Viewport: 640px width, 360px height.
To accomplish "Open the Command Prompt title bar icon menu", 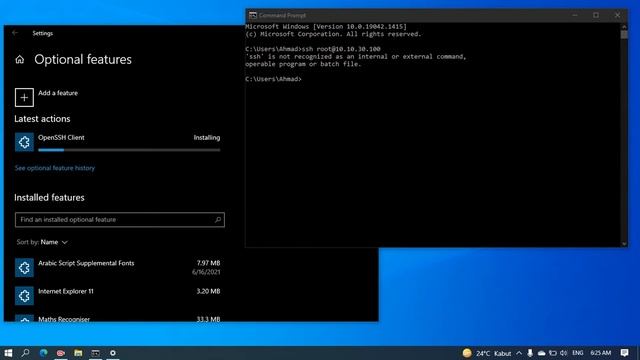I will click(x=253, y=16).
